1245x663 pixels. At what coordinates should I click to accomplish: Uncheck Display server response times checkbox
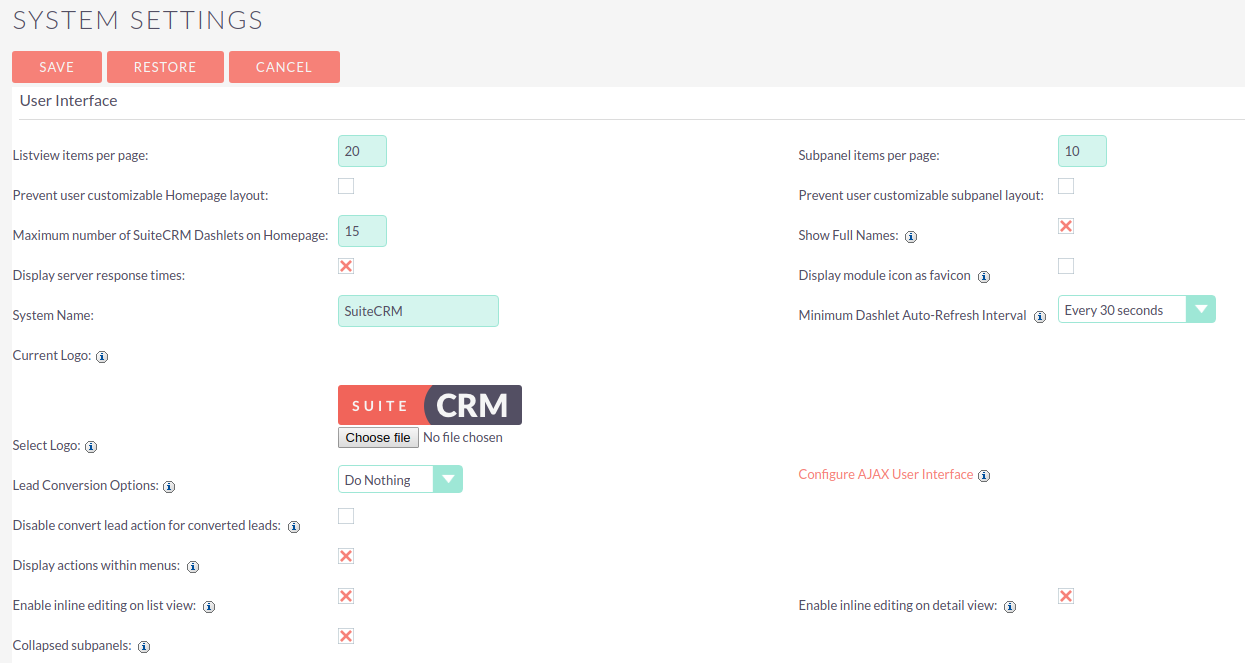click(346, 266)
